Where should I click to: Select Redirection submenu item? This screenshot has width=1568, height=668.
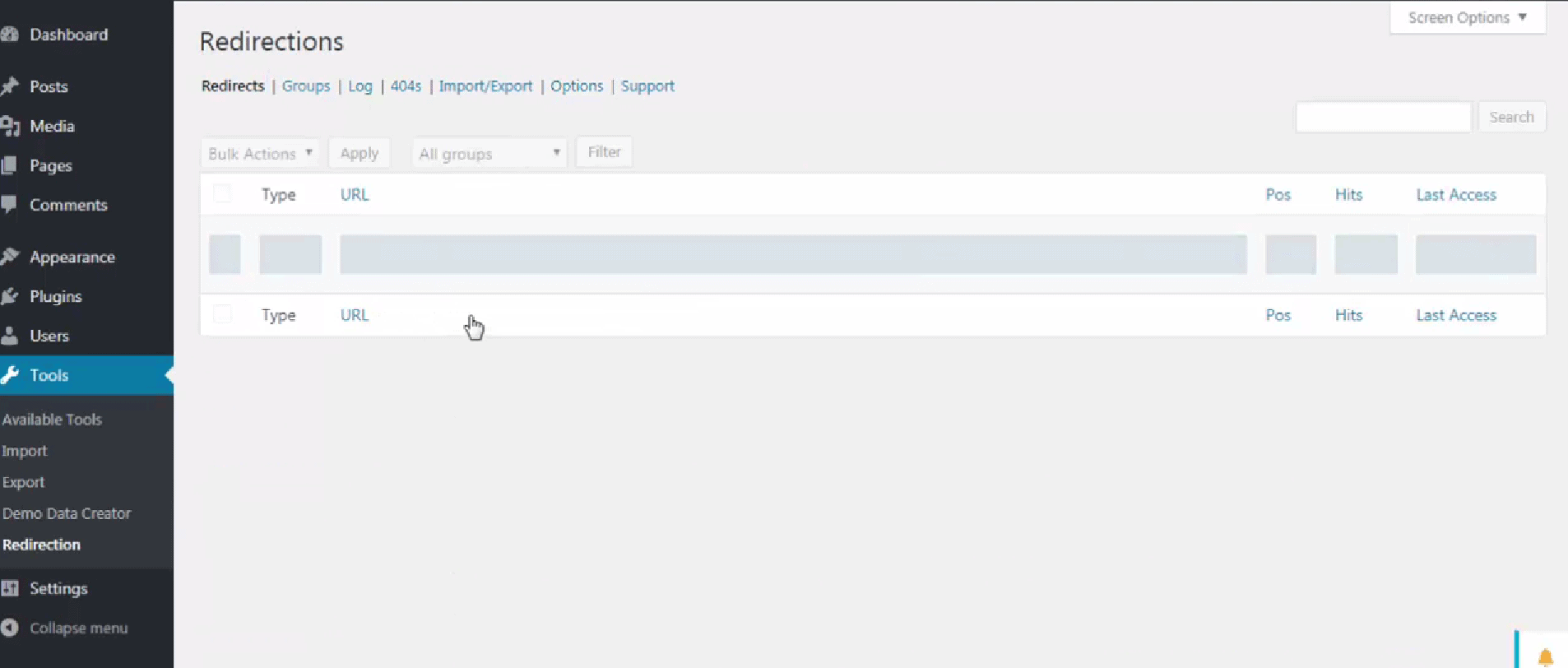click(x=41, y=545)
